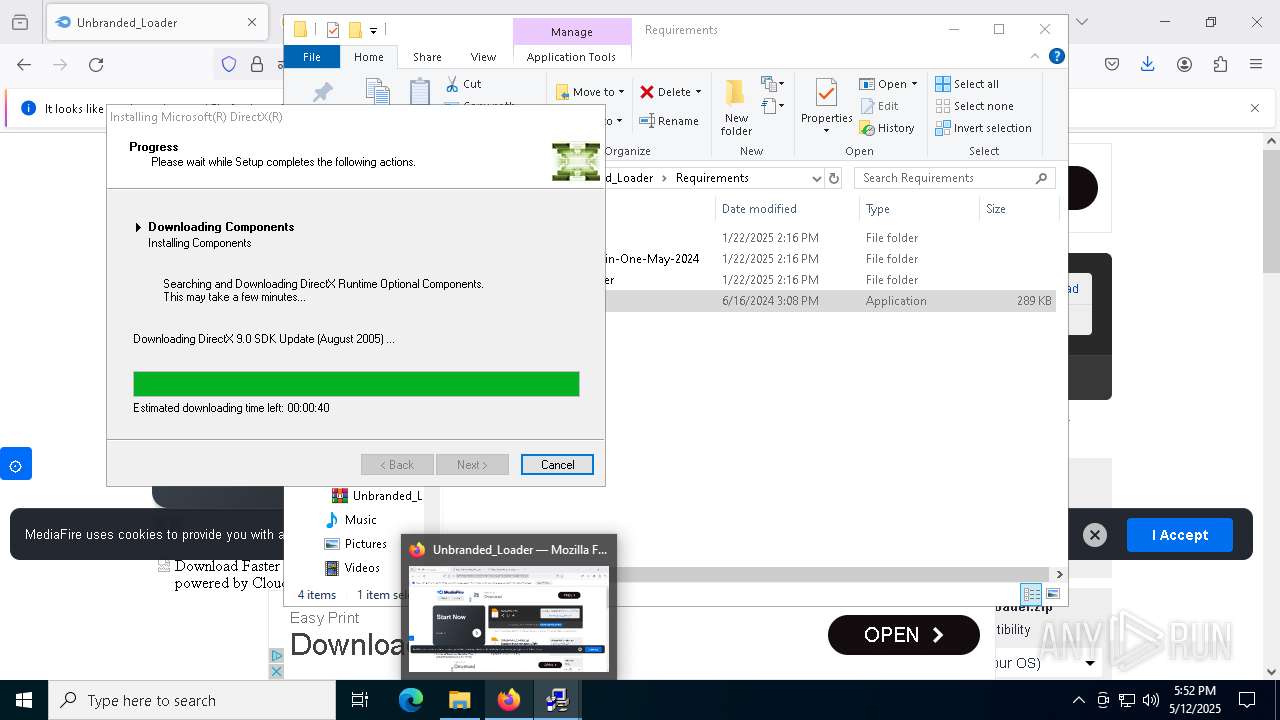Open Firefox downloads panel icon
Screen dimensions: 1280x720
(x=1148, y=65)
